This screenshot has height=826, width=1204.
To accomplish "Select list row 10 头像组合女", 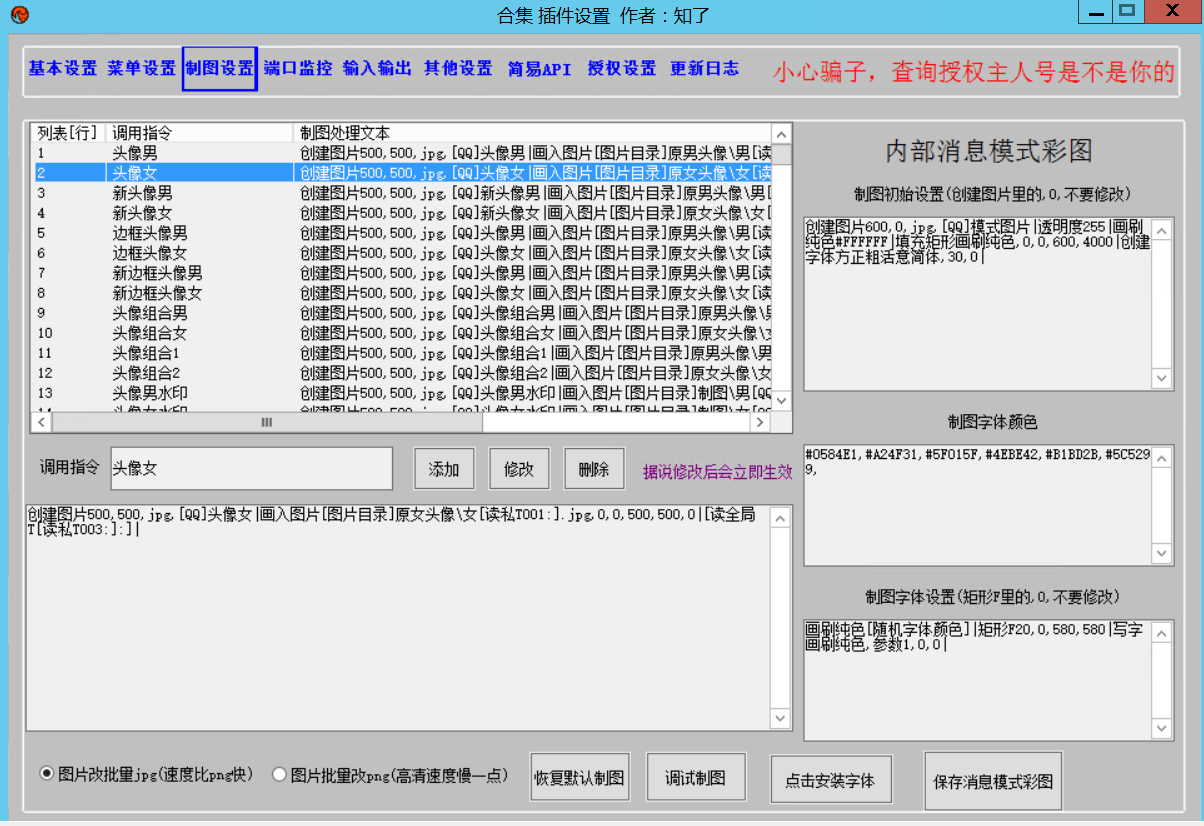I will (402, 333).
